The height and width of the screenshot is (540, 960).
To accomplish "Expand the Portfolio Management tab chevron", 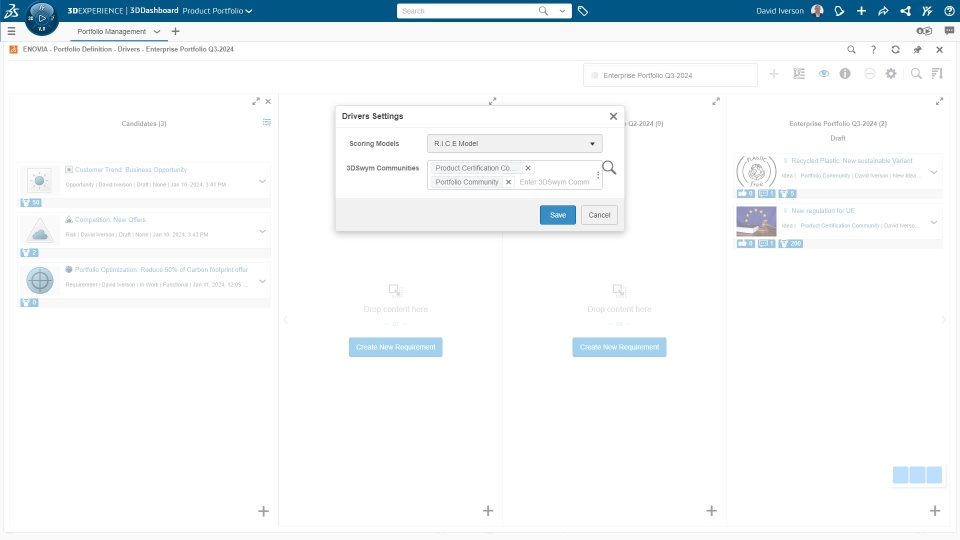I will click(x=157, y=31).
